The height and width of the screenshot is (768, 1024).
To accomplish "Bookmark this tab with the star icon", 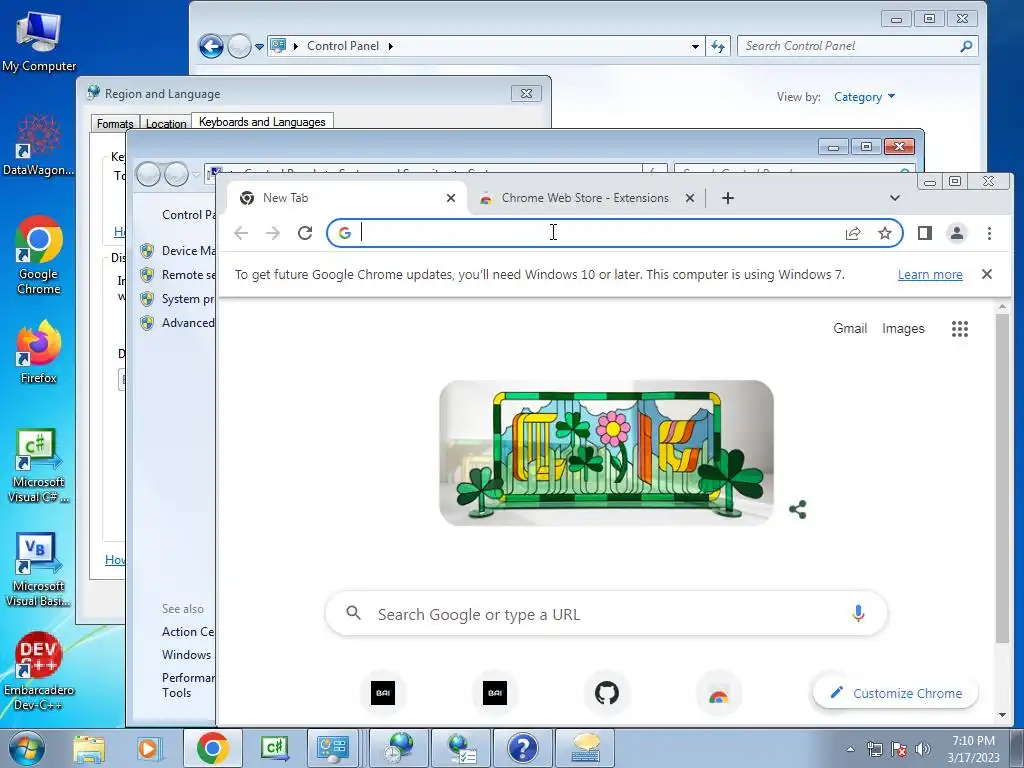I will (885, 233).
